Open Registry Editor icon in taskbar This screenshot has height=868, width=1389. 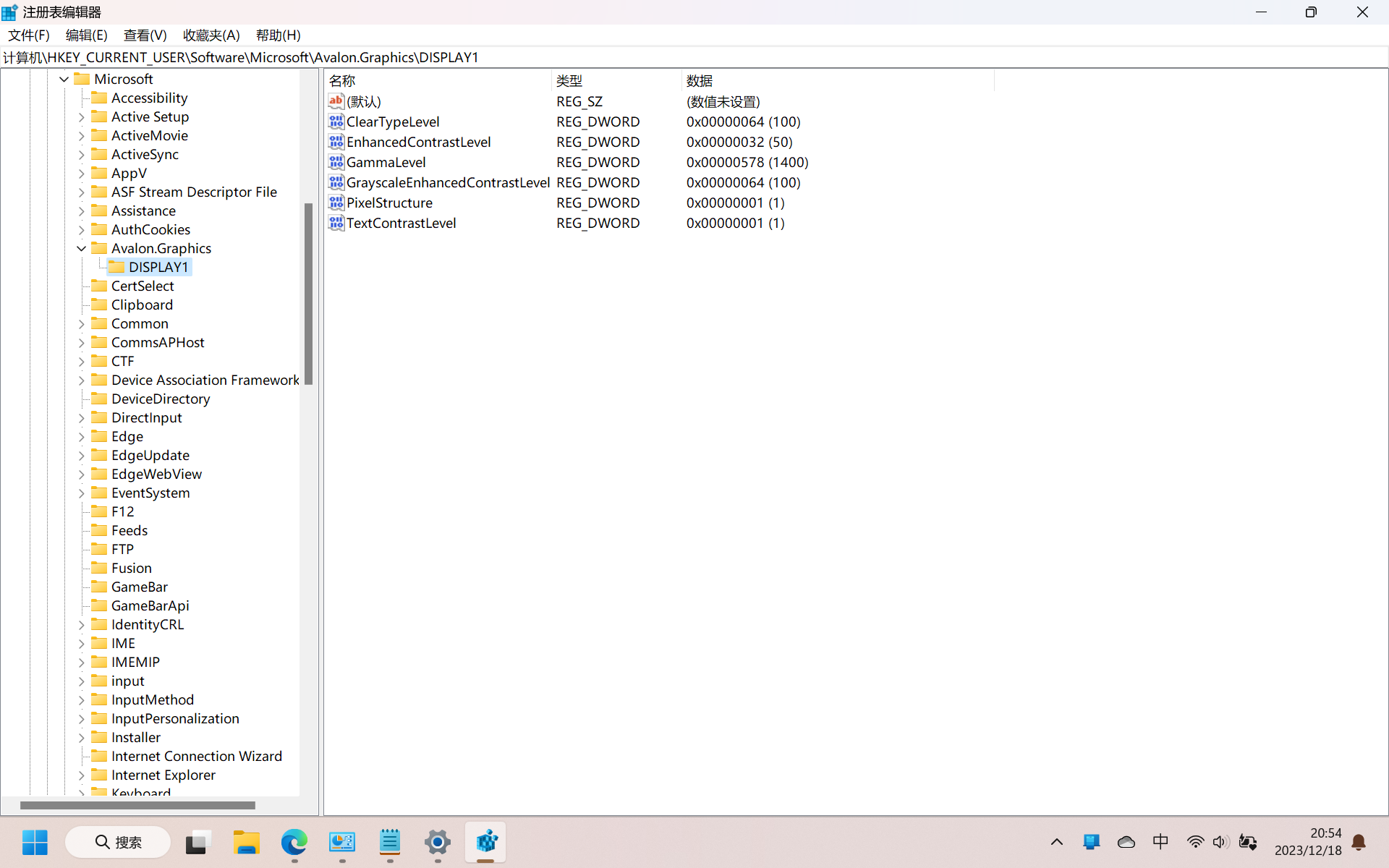pos(485,842)
